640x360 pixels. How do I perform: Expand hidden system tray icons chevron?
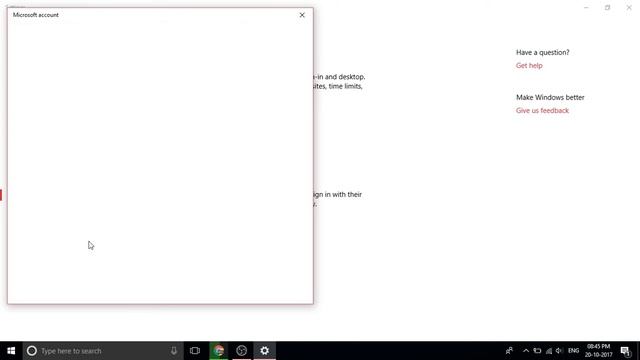coord(526,351)
